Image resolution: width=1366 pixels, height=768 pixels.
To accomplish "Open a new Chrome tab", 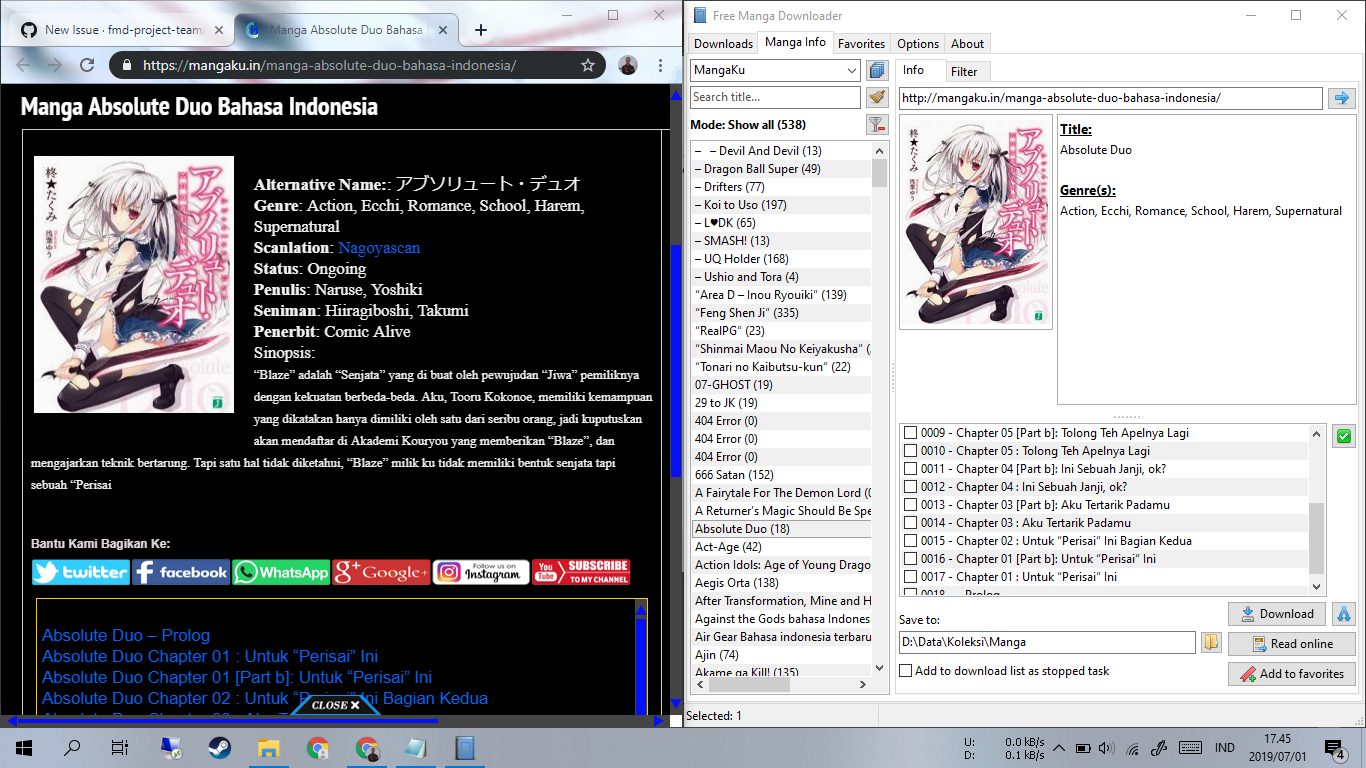I will 481,30.
